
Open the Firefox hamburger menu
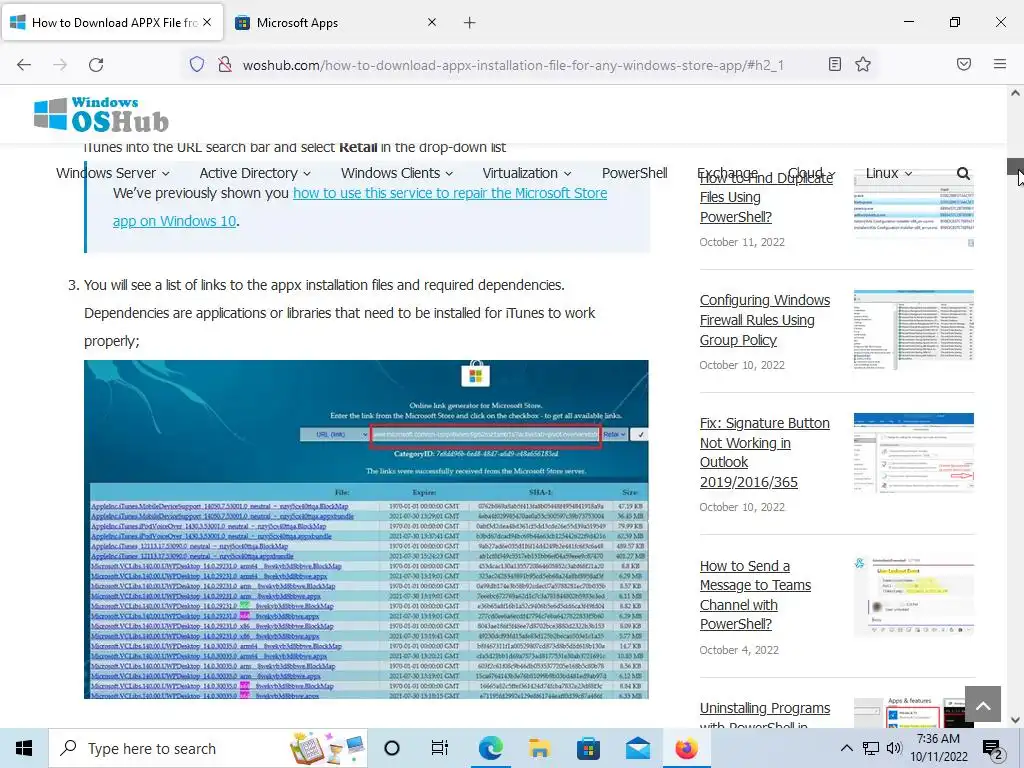coord(1000,64)
